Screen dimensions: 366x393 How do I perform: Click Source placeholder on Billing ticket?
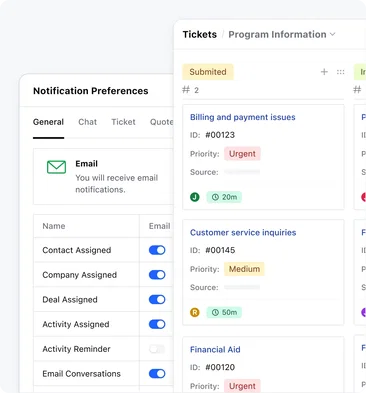(x=242, y=172)
